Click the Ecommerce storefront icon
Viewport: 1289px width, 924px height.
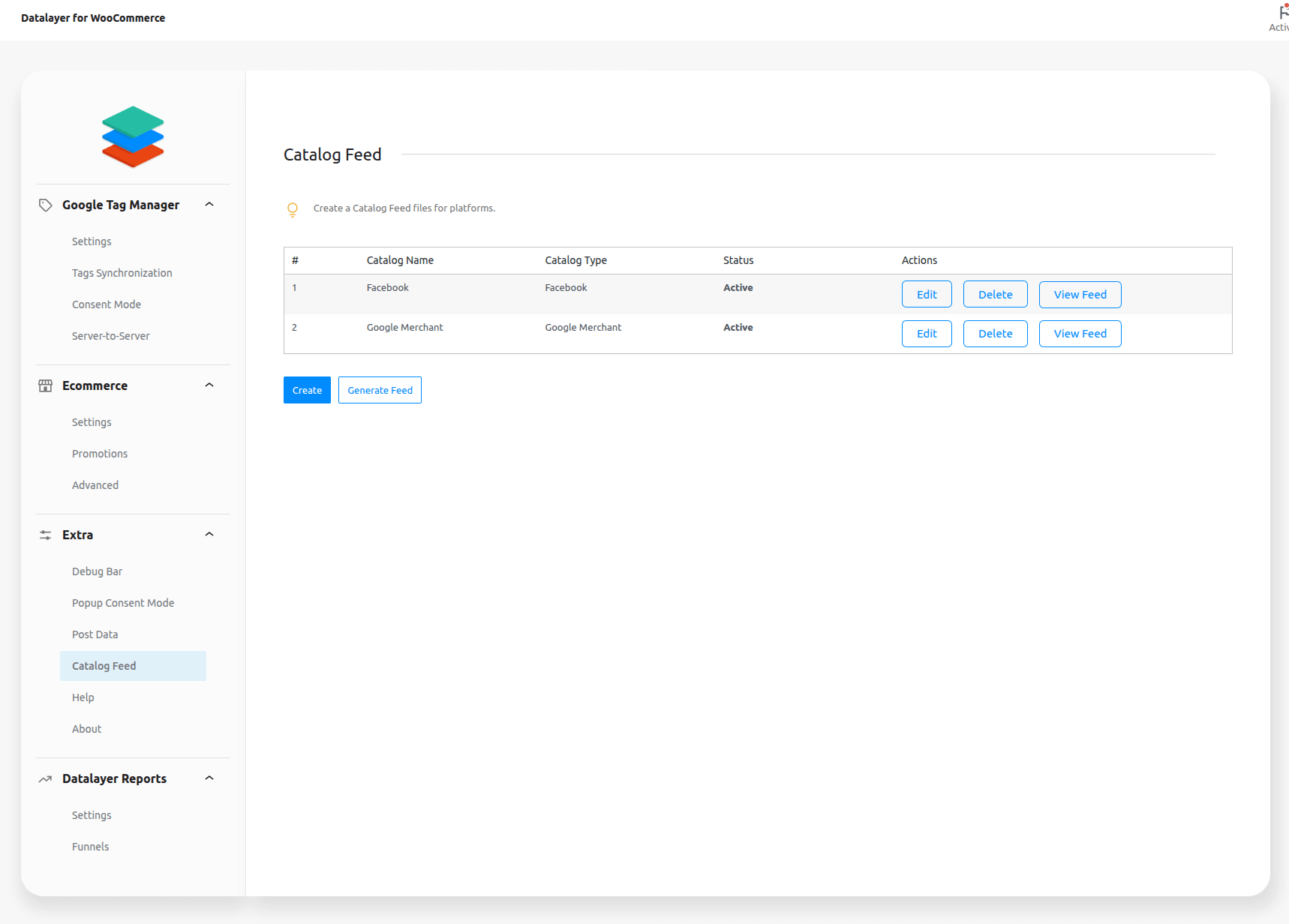click(46, 385)
